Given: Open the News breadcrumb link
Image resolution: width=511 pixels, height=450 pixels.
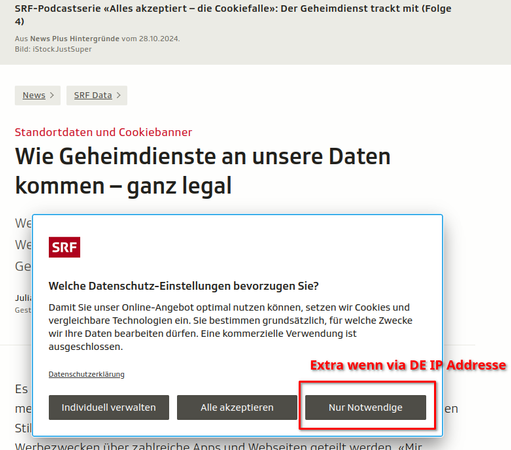Looking at the screenshot, I should click(37, 95).
